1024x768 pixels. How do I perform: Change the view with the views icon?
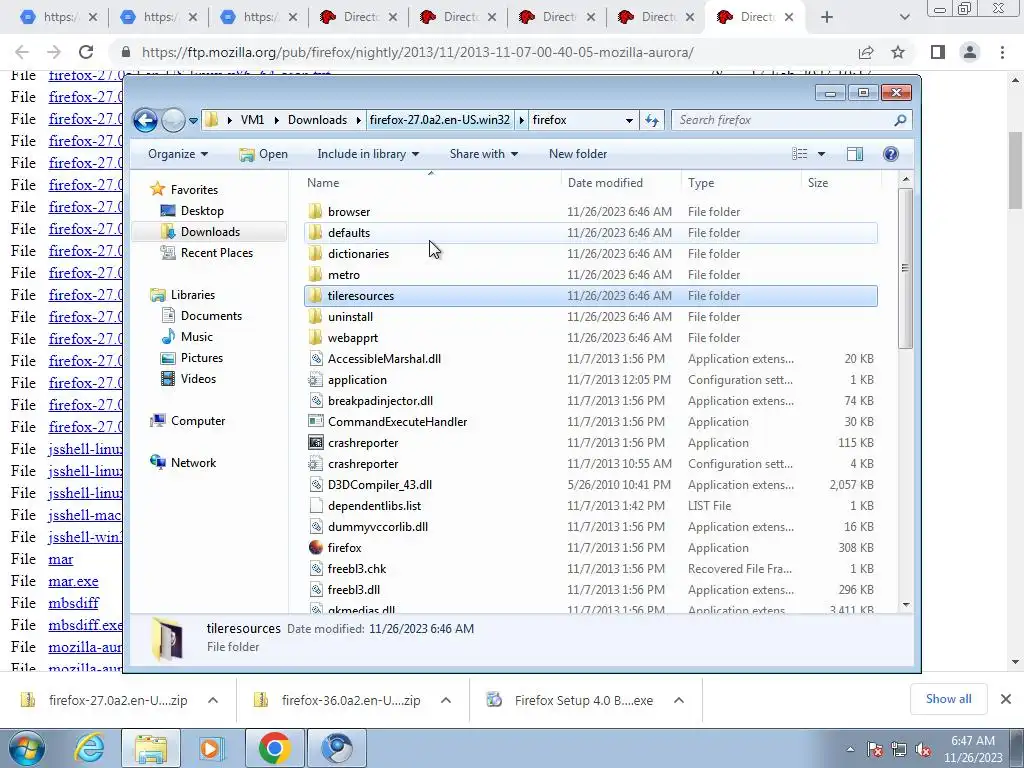coord(800,154)
